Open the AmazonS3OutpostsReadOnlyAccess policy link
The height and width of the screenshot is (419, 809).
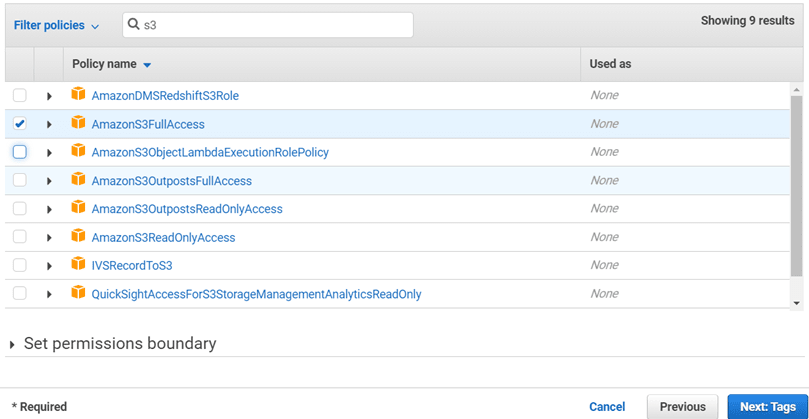187,209
